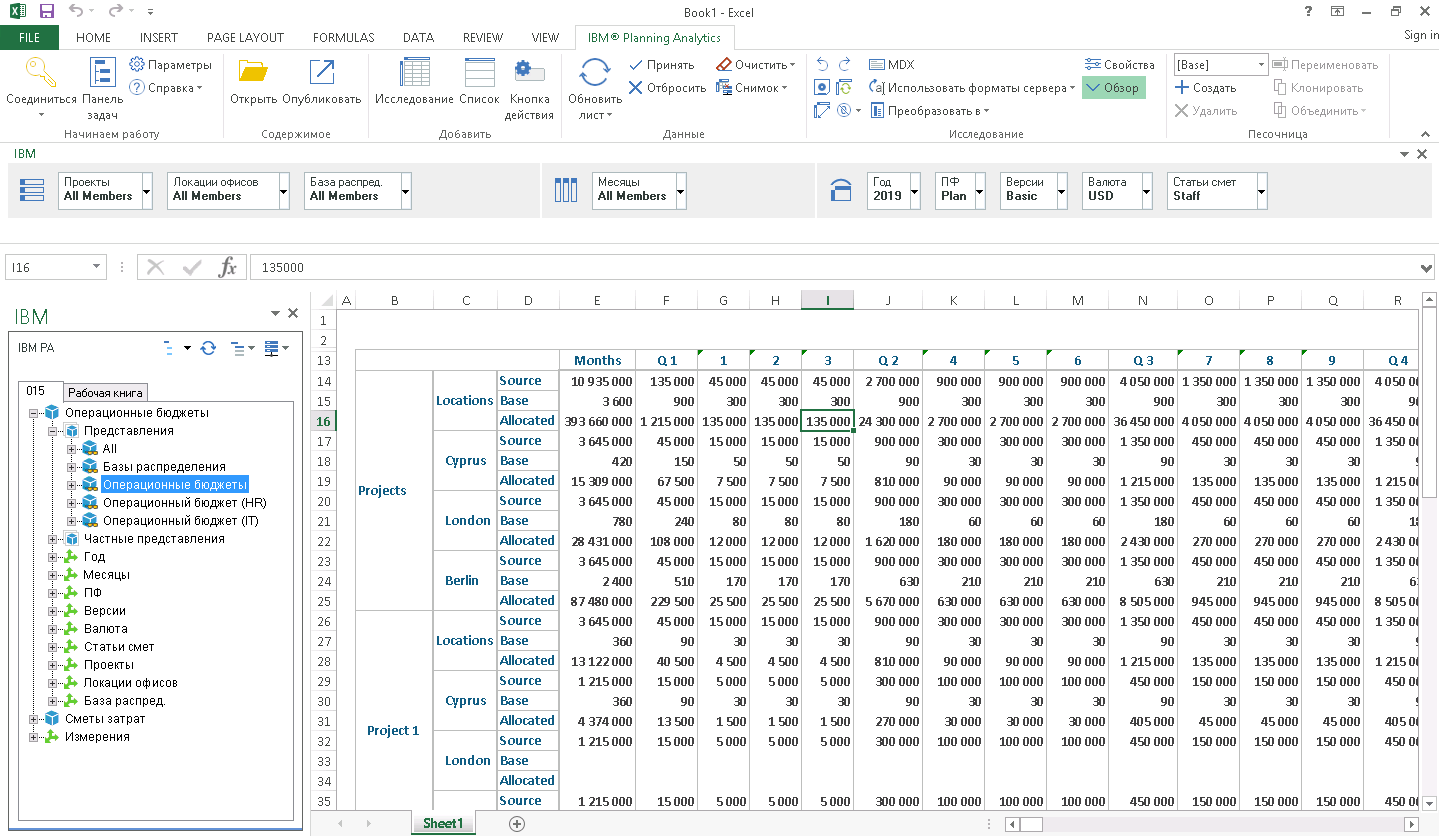Click the Соединиться key icon
The image size is (1439, 836).
point(41,72)
